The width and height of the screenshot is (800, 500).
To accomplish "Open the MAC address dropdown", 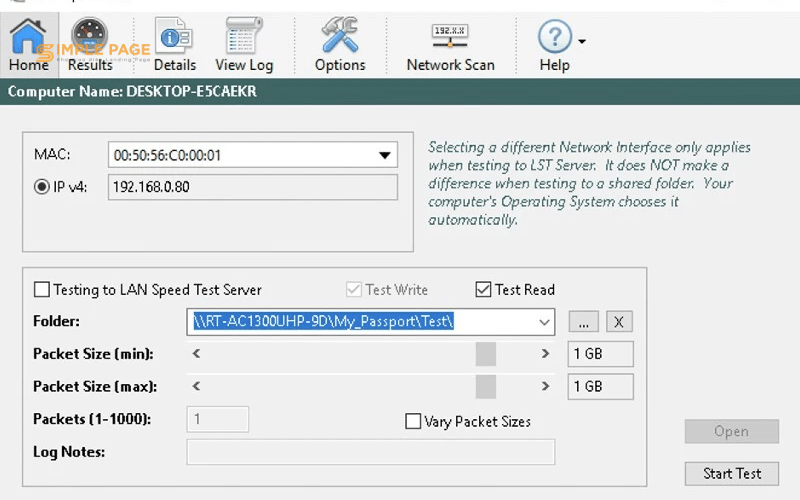I will (385, 155).
